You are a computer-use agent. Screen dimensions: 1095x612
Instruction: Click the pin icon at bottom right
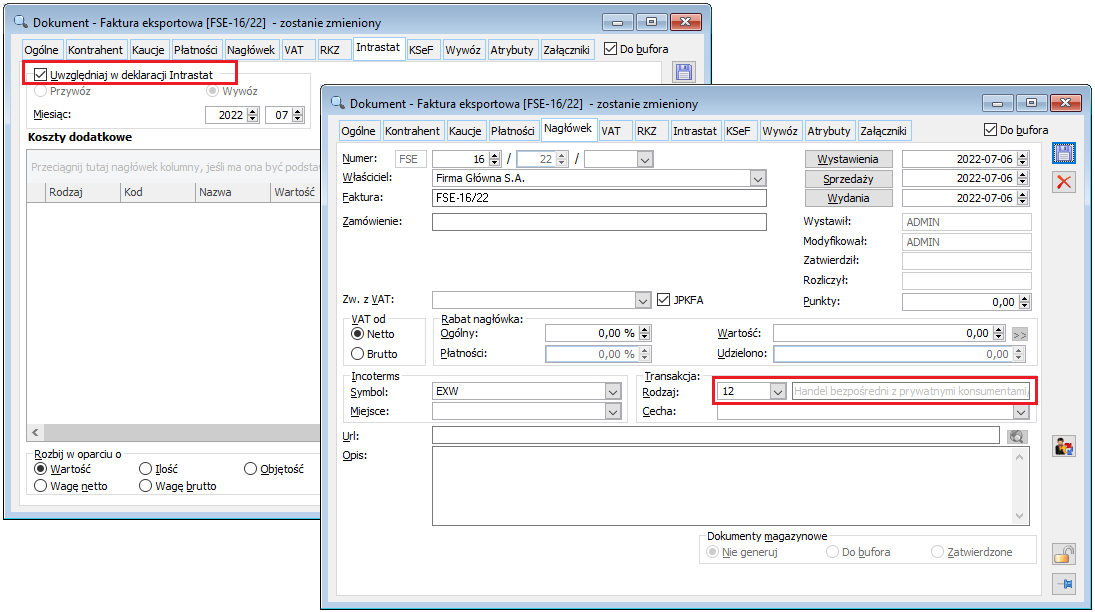pyautogui.click(x=1064, y=584)
